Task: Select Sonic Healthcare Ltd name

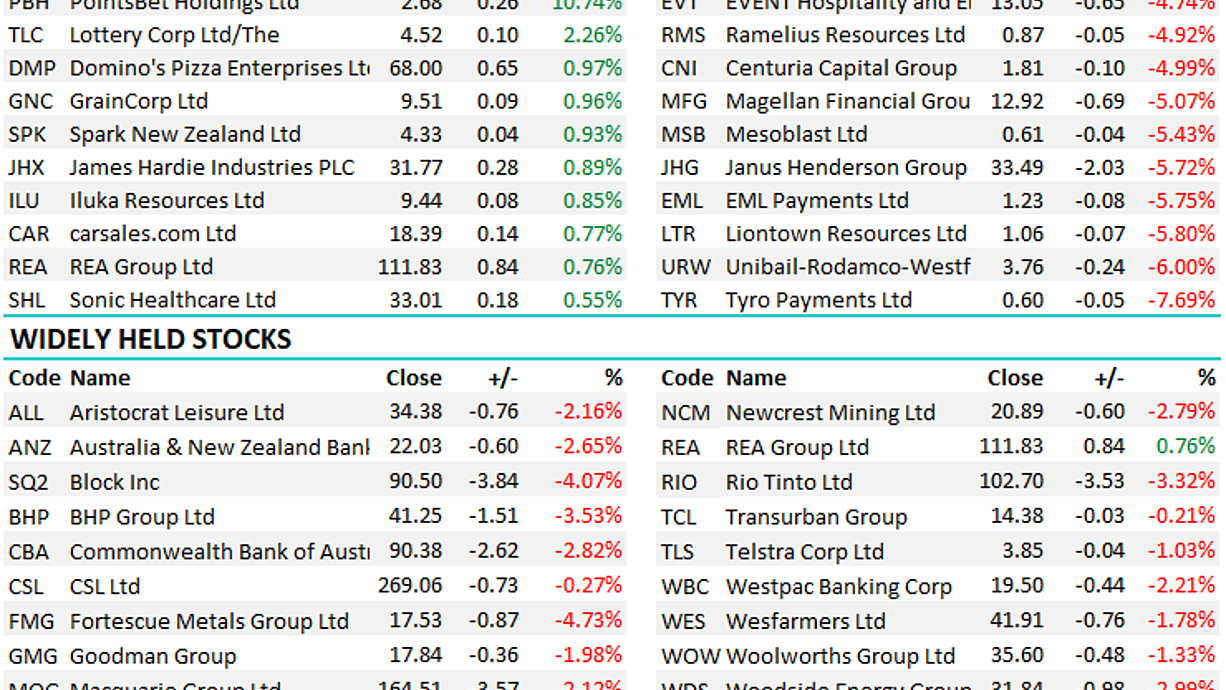Action: pyautogui.click(x=173, y=300)
